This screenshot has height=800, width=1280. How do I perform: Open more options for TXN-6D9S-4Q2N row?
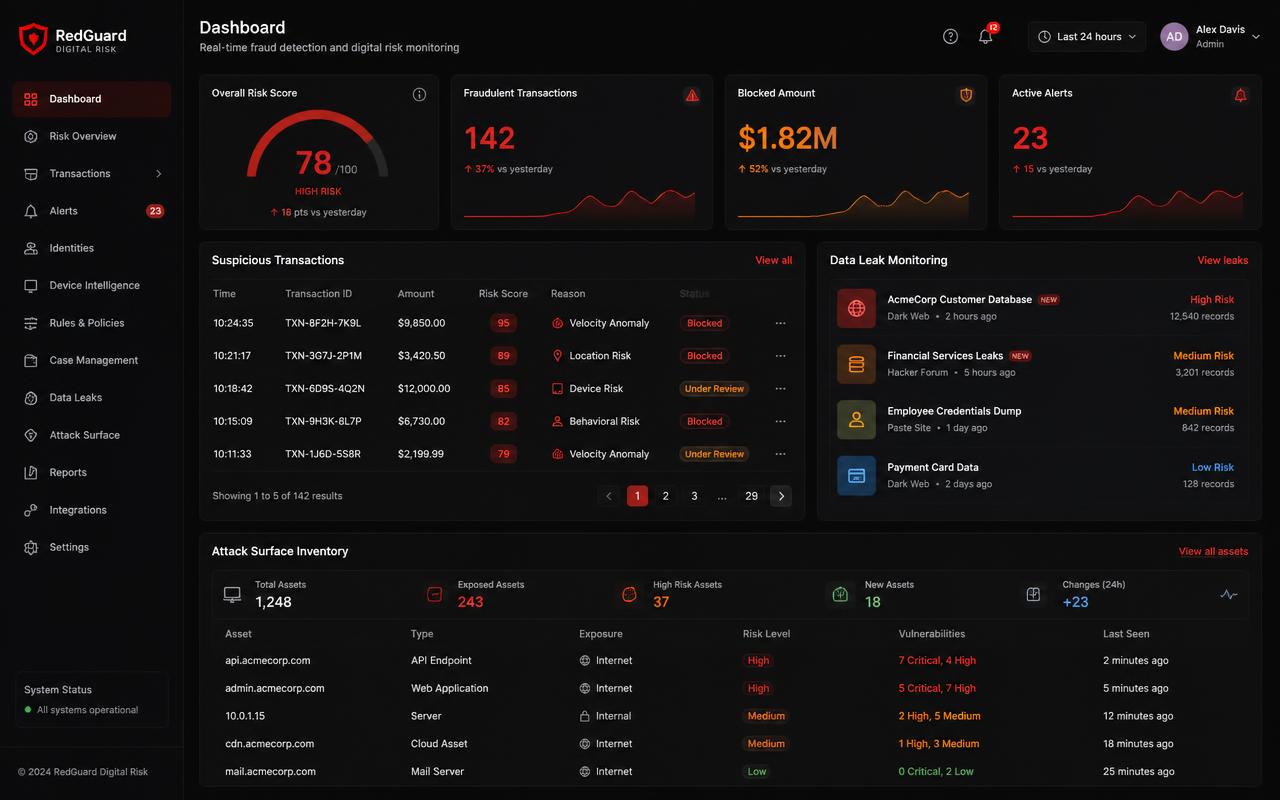(780, 389)
